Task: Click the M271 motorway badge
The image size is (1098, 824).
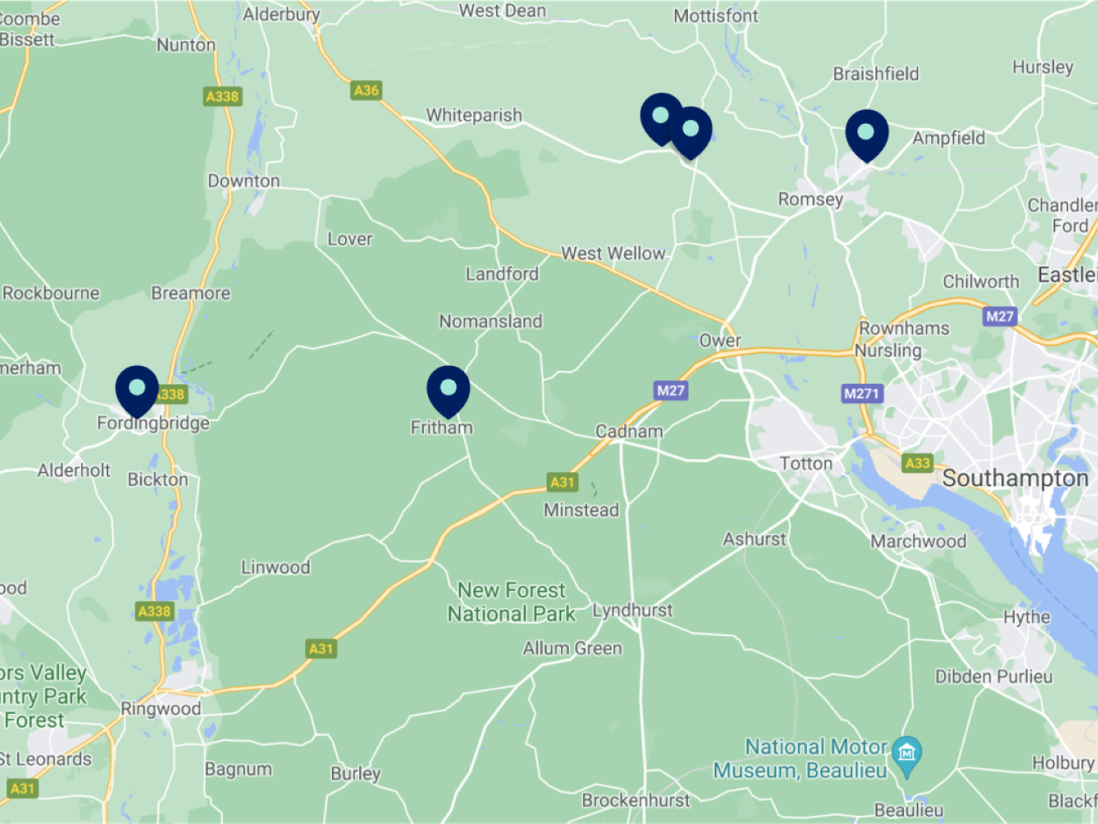Action: click(x=861, y=393)
